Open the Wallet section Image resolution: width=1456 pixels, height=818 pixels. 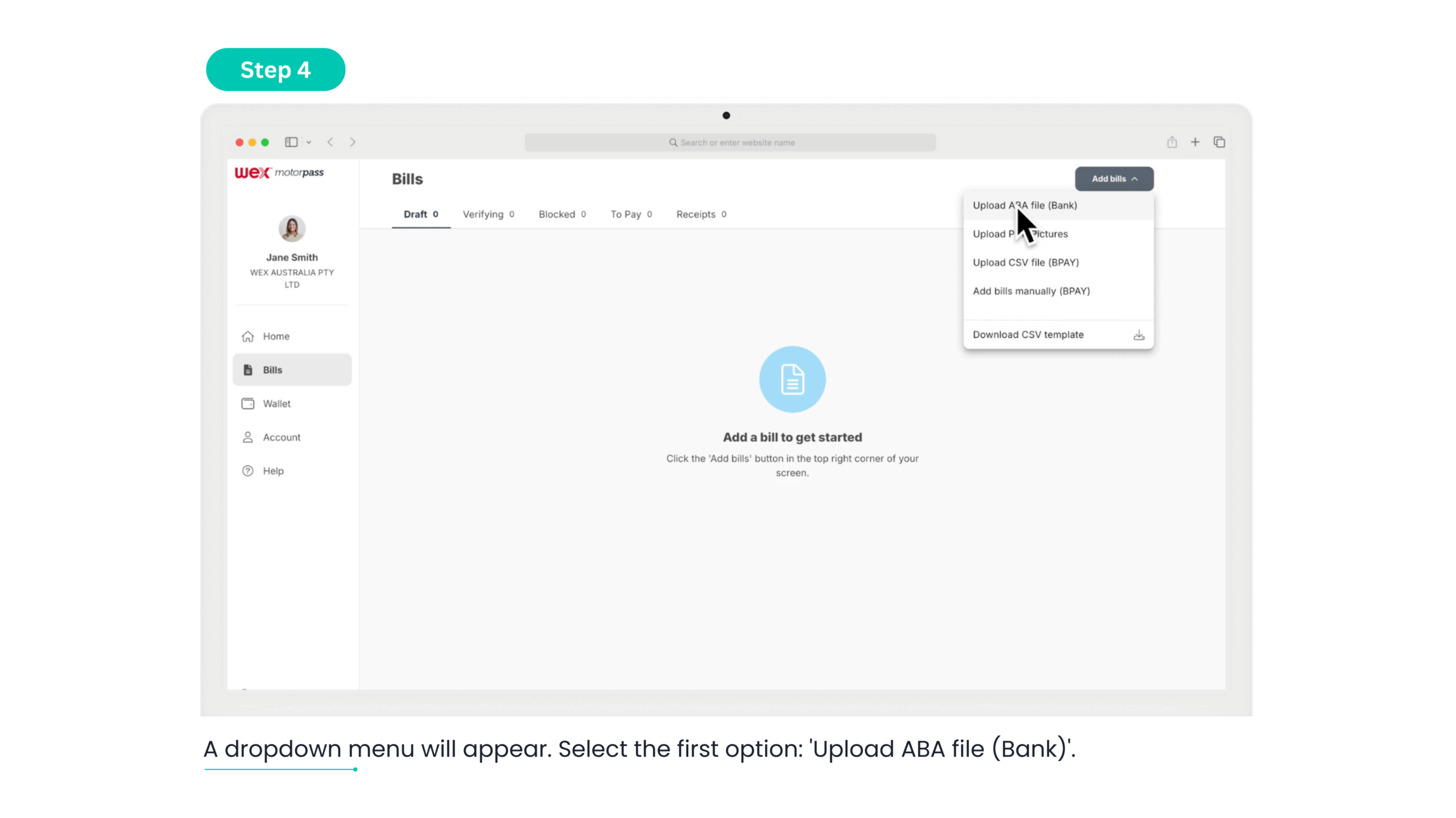pos(276,404)
